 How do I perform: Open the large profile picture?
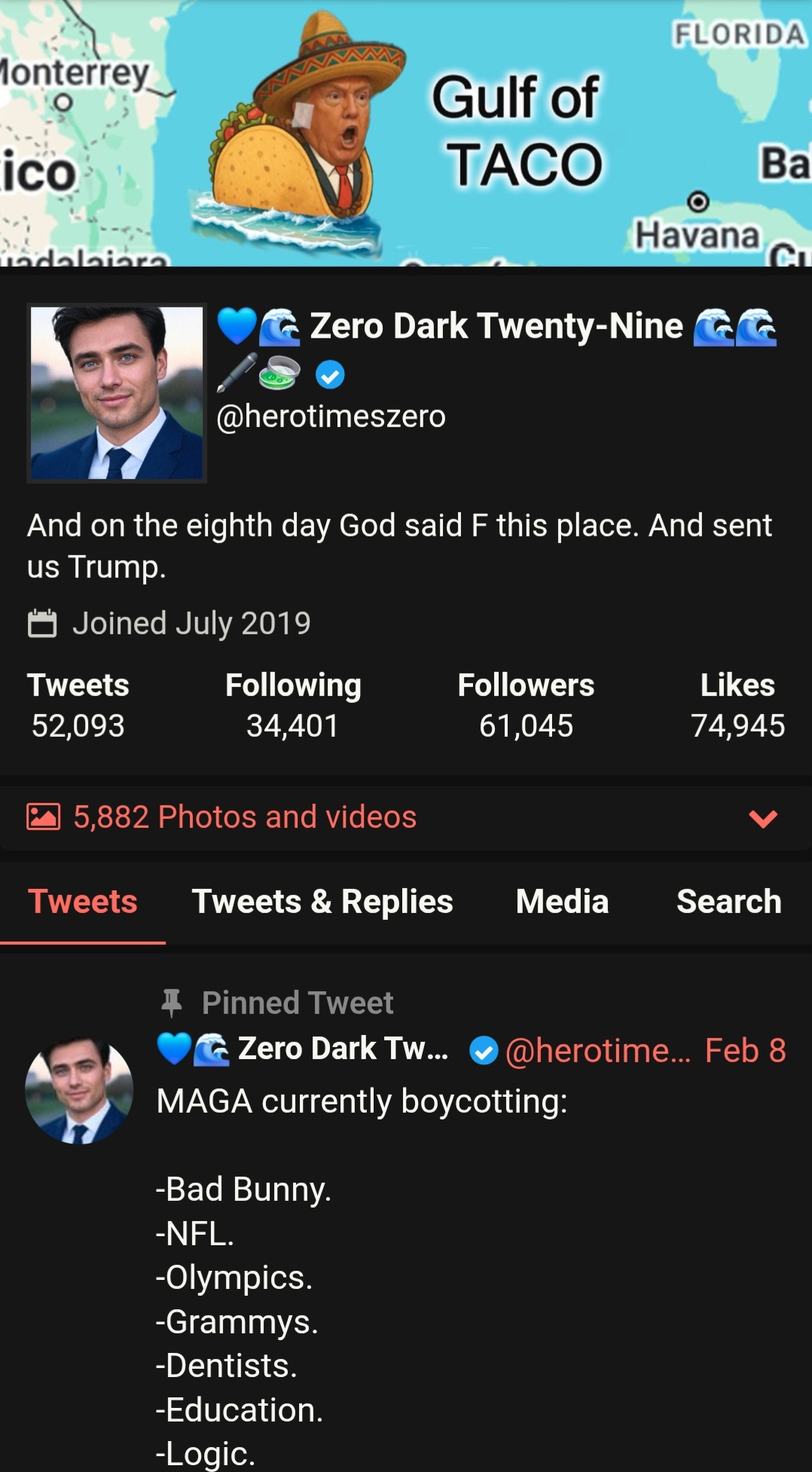(117, 392)
